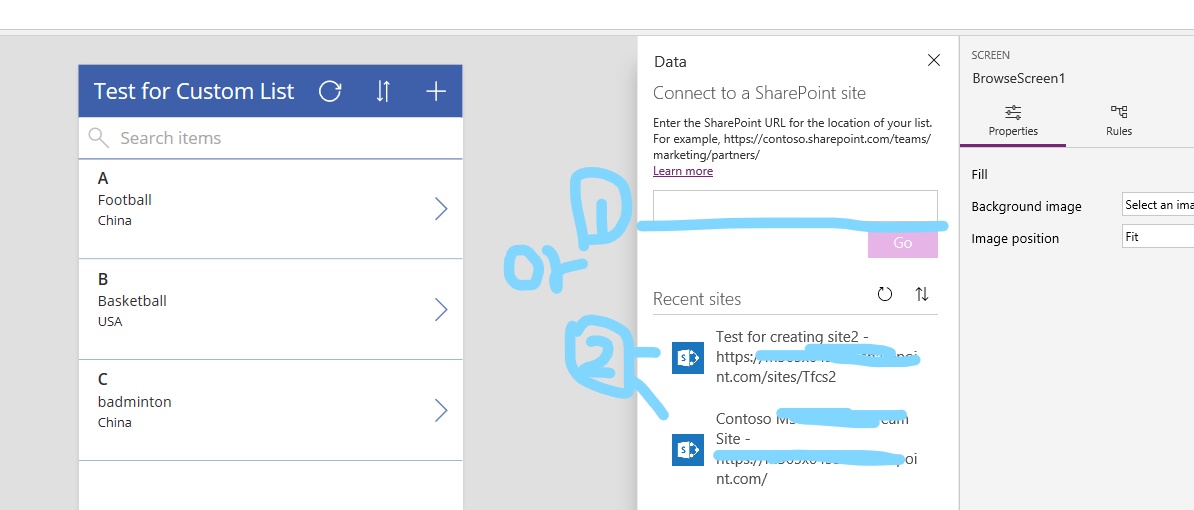Click the Recent sites heading
The height and width of the screenshot is (510, 1194).
697,299
